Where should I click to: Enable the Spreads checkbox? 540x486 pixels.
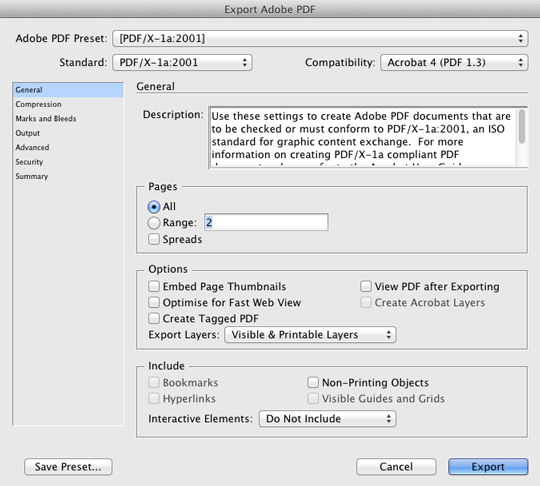coord(154,239)
